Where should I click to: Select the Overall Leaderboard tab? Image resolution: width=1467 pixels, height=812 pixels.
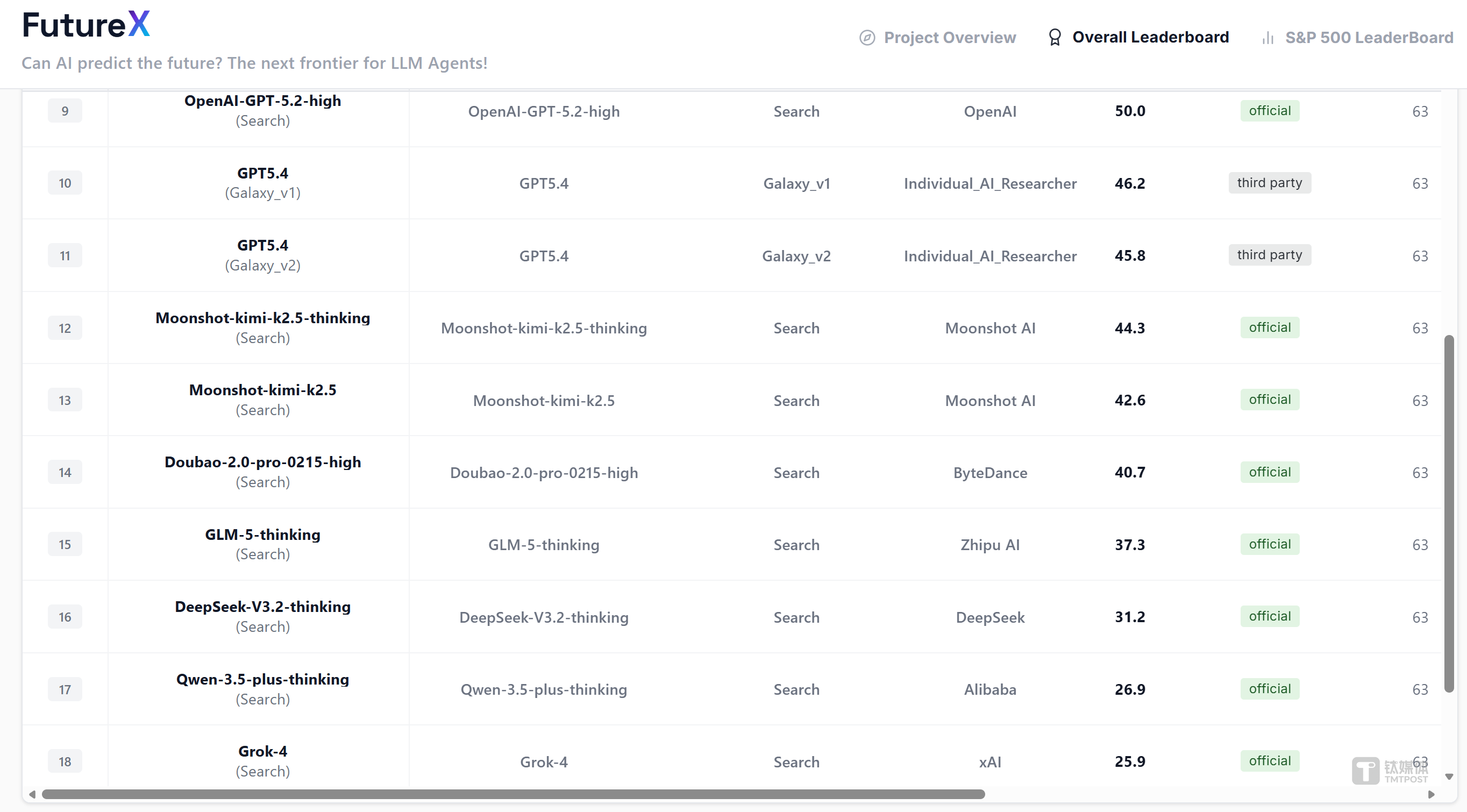(1150, 38)
